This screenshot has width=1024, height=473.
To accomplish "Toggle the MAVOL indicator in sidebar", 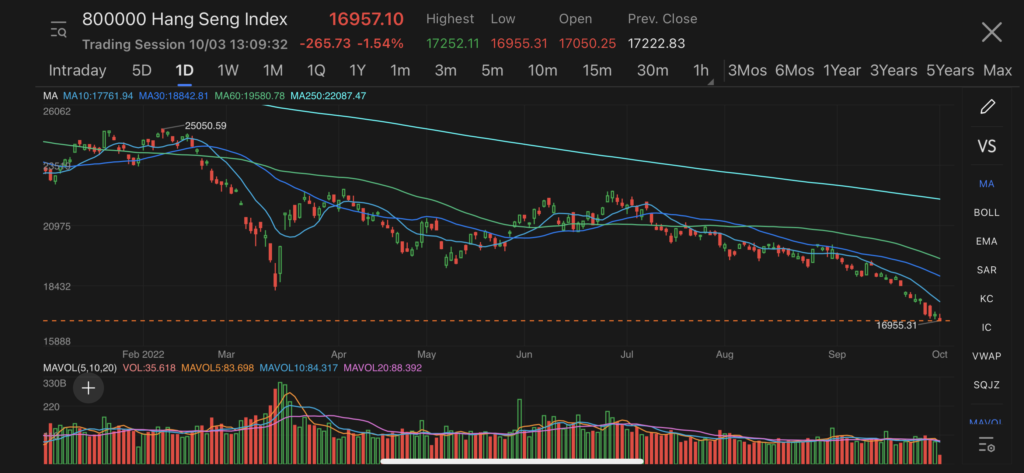I will (x=986, y=422).
